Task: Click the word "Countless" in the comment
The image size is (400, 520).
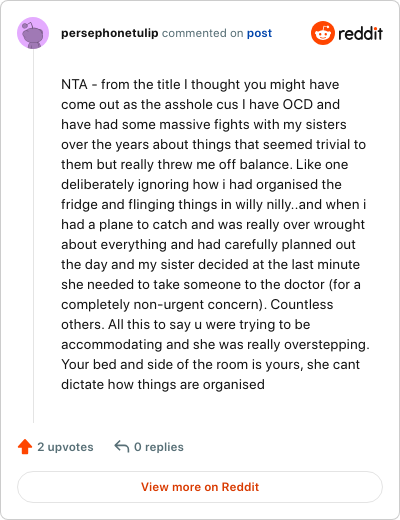Action: (302, 304)
